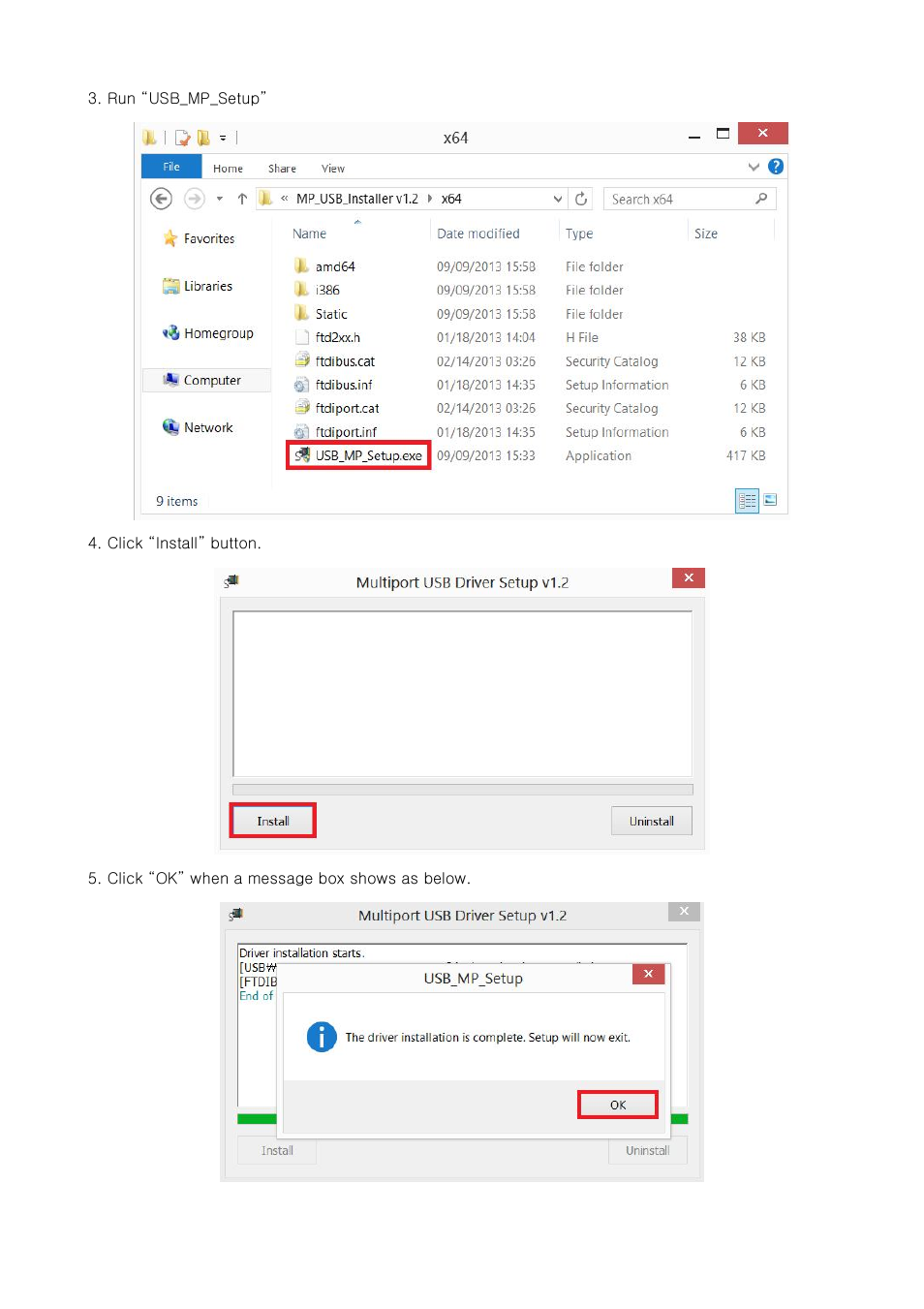Expand the address bar history dropdown
The height and width of the screenshot is (1309, 924).
[558, 199]
